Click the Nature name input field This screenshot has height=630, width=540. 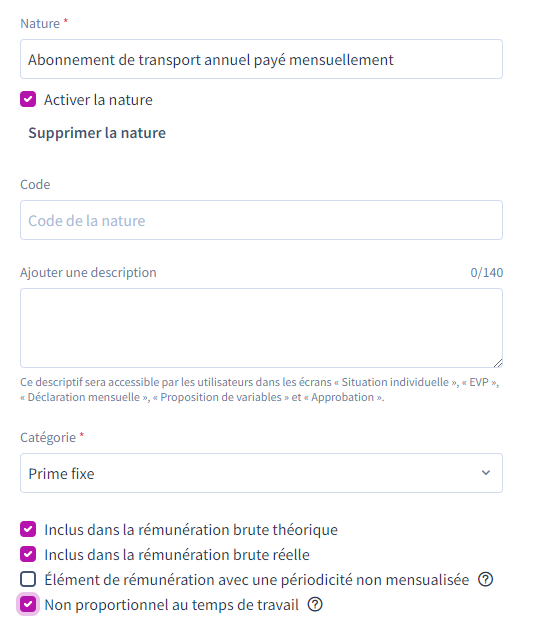tap(261, 59)
